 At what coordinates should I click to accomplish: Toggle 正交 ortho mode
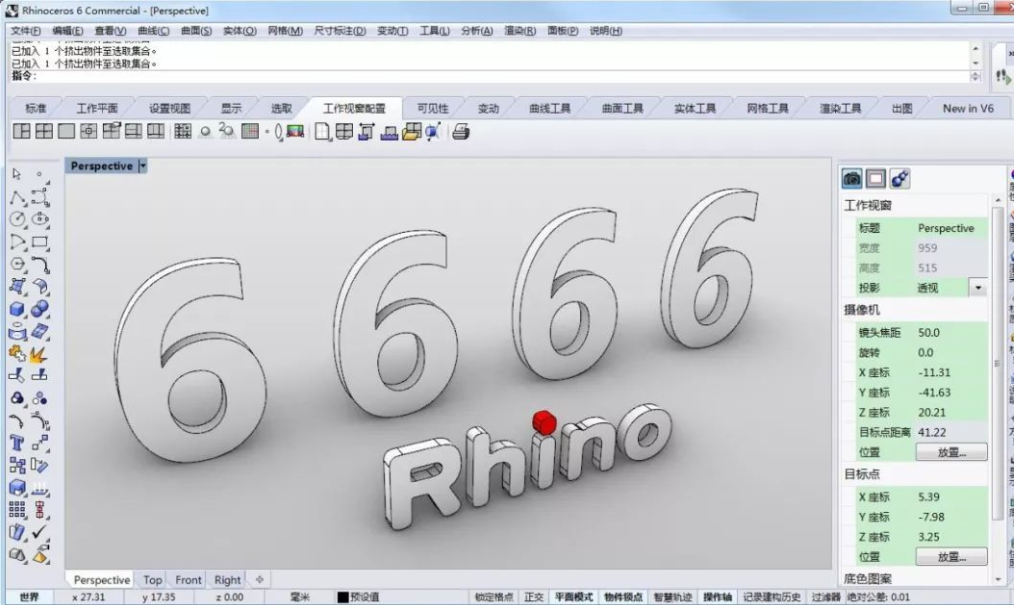click(x=534, y=597)
